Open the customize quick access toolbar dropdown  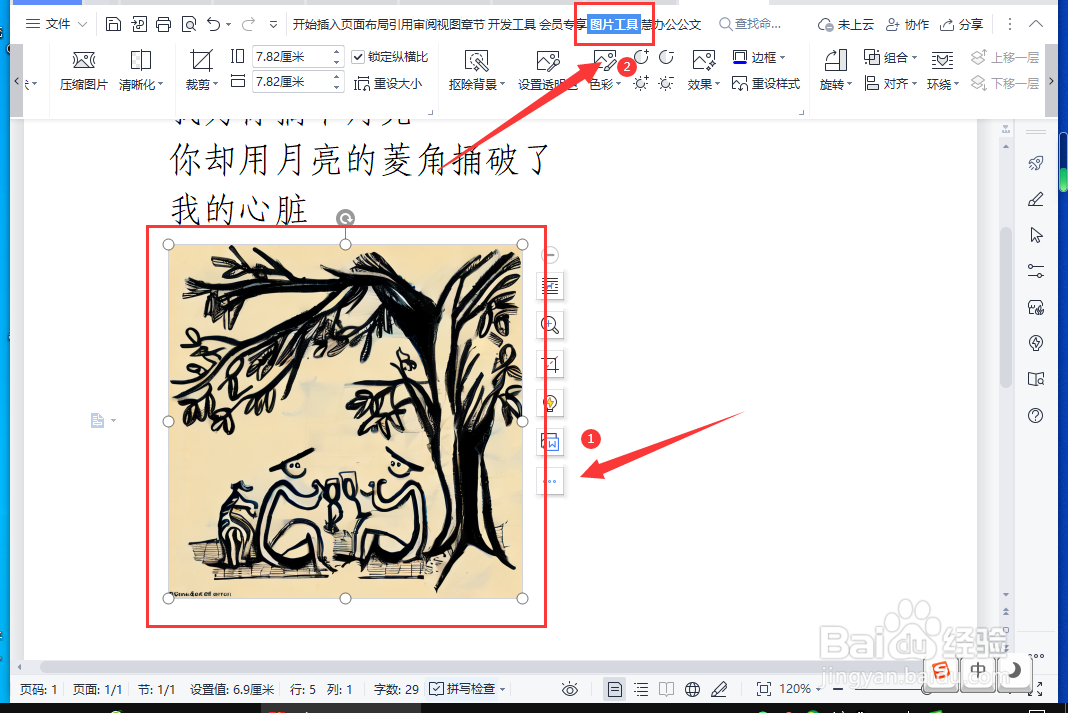point(273,25)
